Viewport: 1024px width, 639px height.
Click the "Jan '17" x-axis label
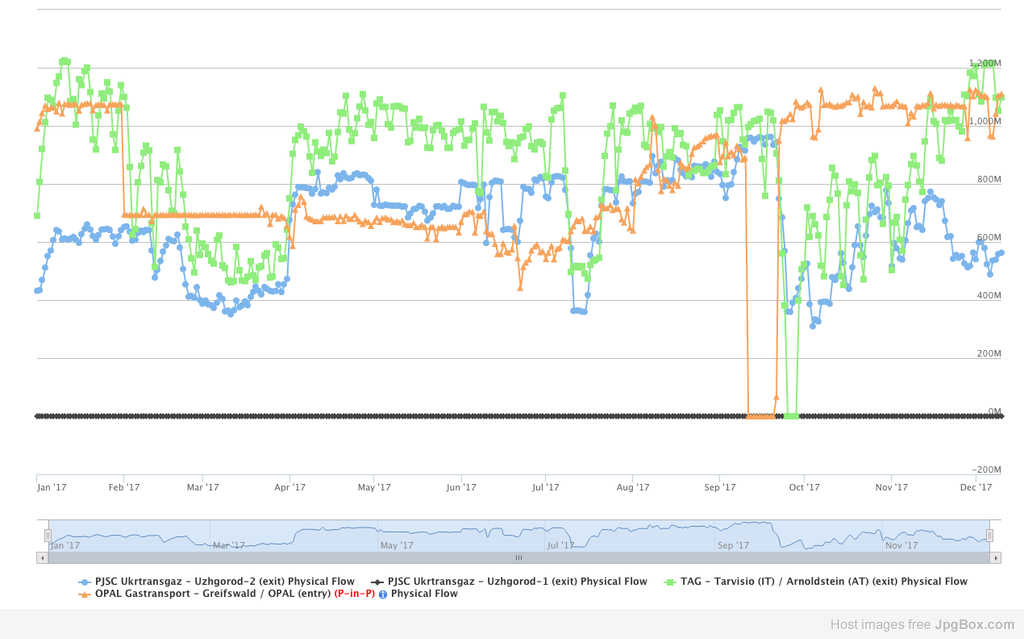pos(52,487)
